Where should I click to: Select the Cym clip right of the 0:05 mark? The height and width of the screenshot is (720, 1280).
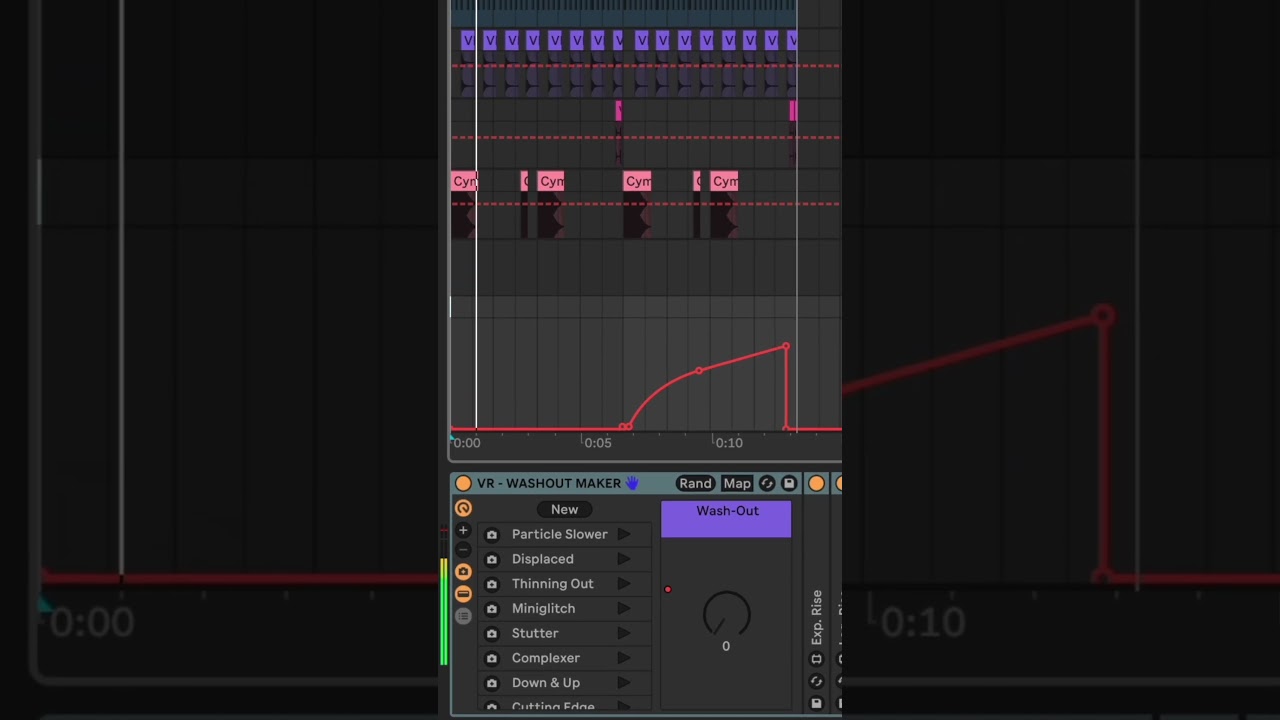[637, 181]
